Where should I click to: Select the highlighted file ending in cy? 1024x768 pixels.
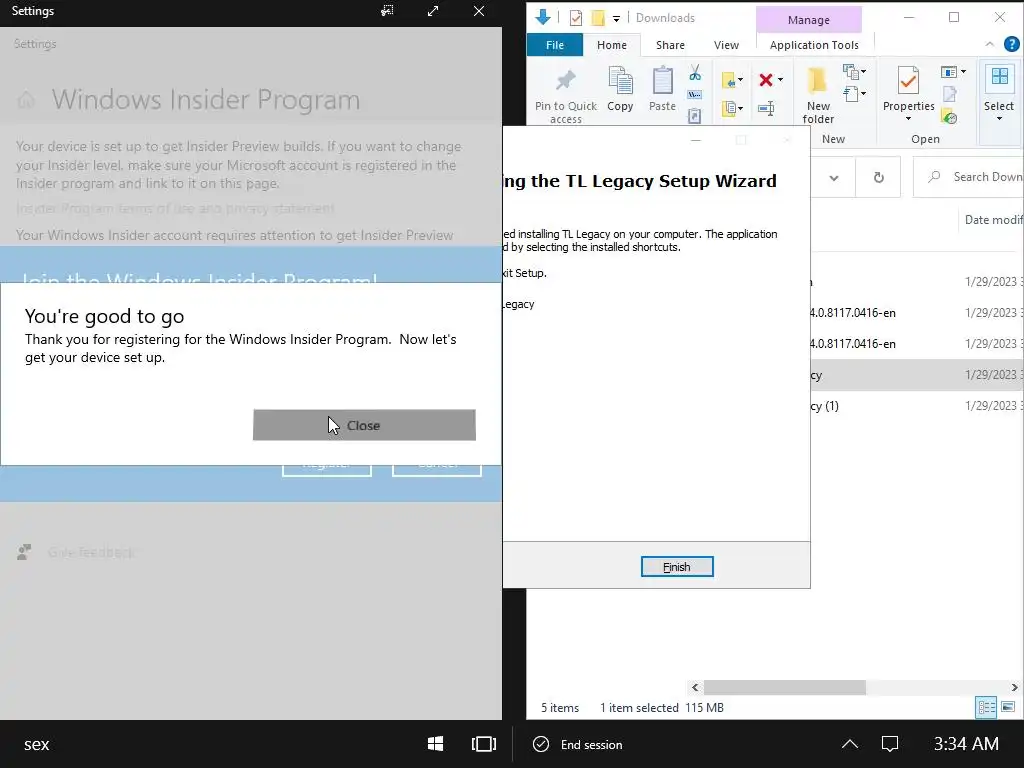917,375
